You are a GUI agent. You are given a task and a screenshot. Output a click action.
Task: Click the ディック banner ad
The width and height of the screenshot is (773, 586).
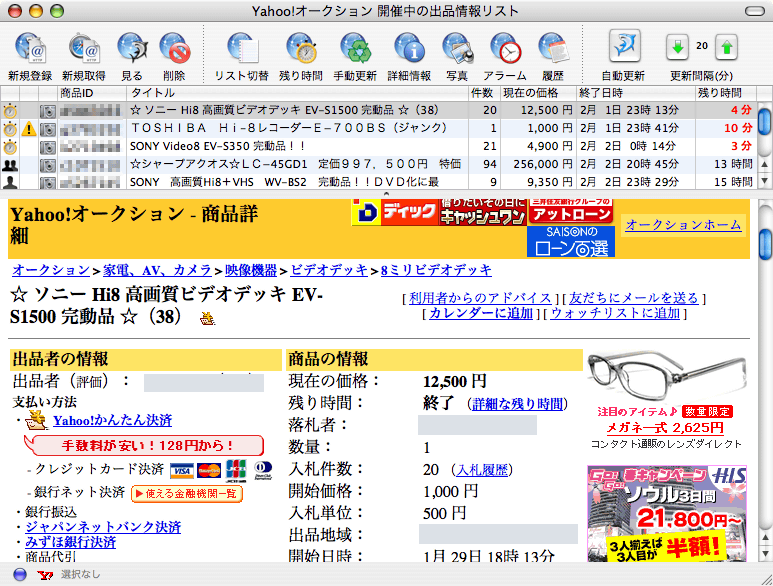coord(395,212)
